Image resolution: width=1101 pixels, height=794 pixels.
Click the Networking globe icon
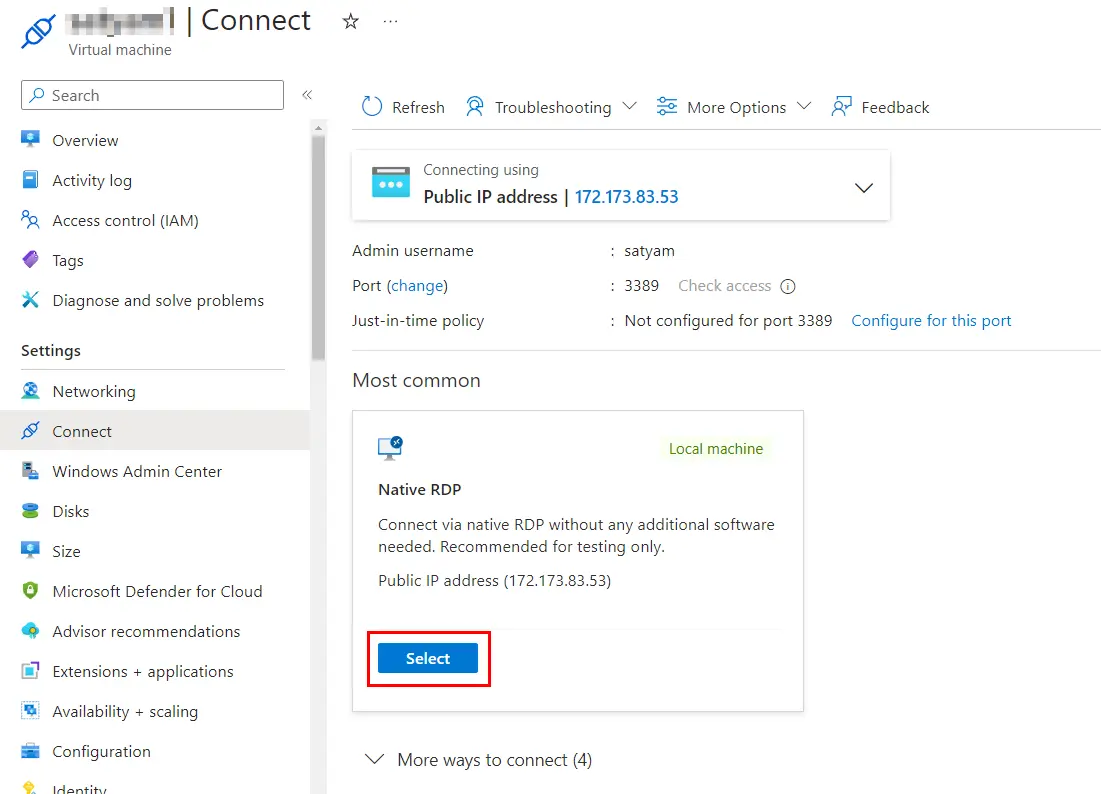30,391
